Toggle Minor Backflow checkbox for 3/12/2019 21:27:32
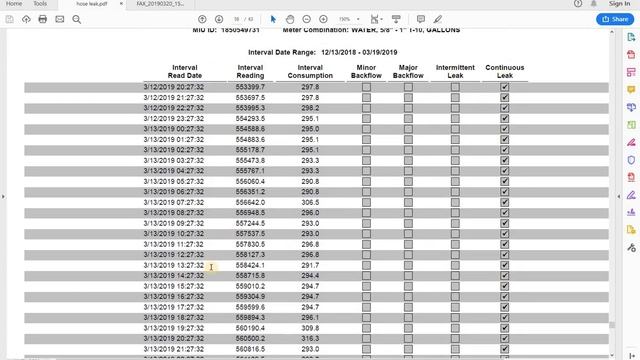Screen dimensions: 640x360 pyautogui.click(x=366, y=98)
